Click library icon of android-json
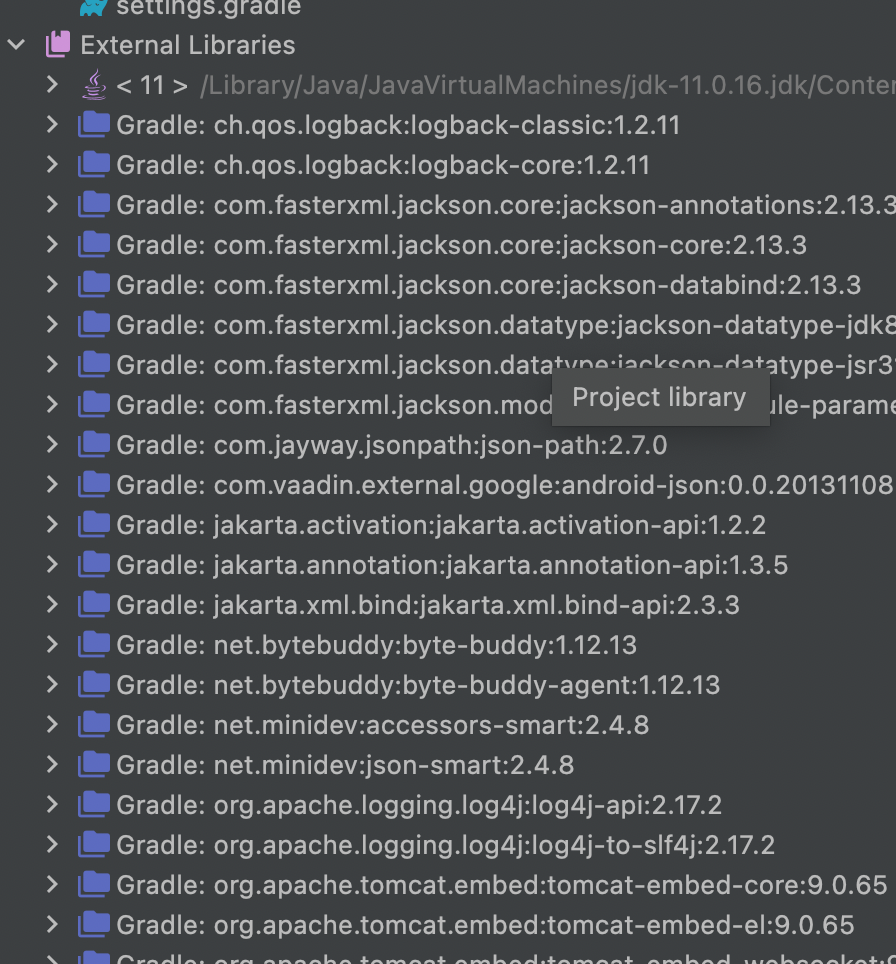Viewport: 896px width, 964px height. (x=94, y=484)
